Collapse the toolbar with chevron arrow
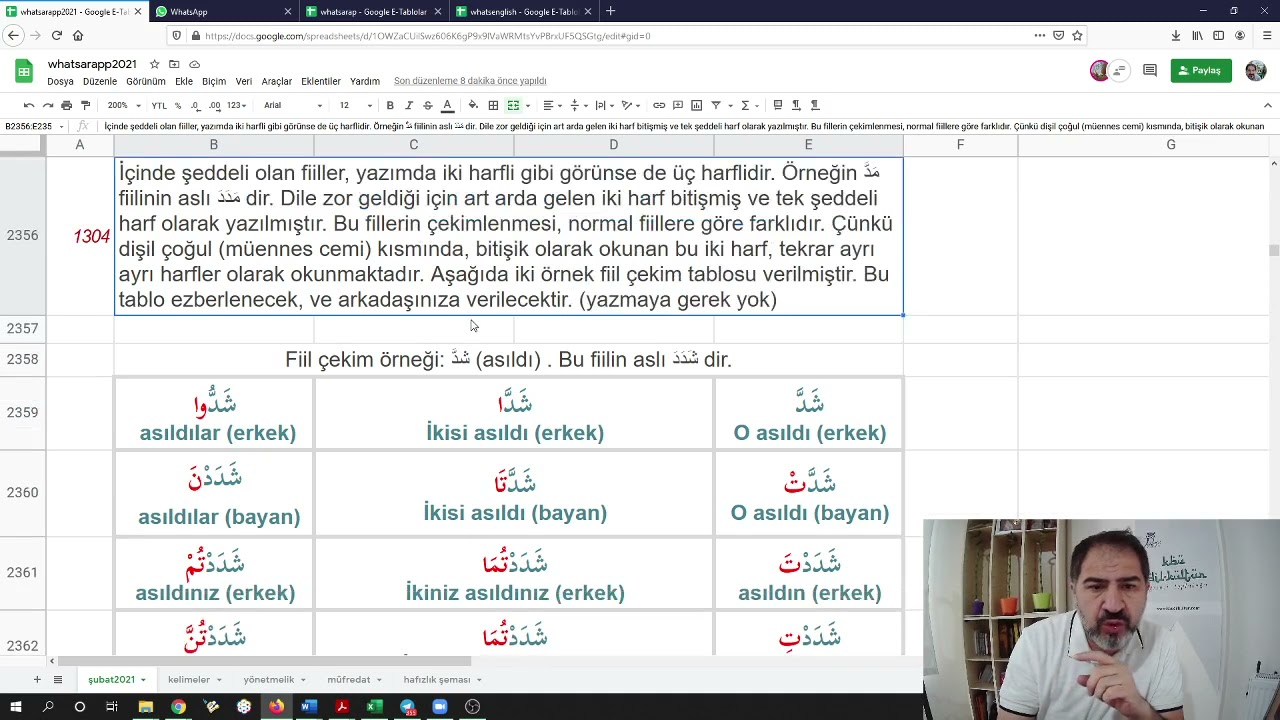 (x=1268, y=105)
